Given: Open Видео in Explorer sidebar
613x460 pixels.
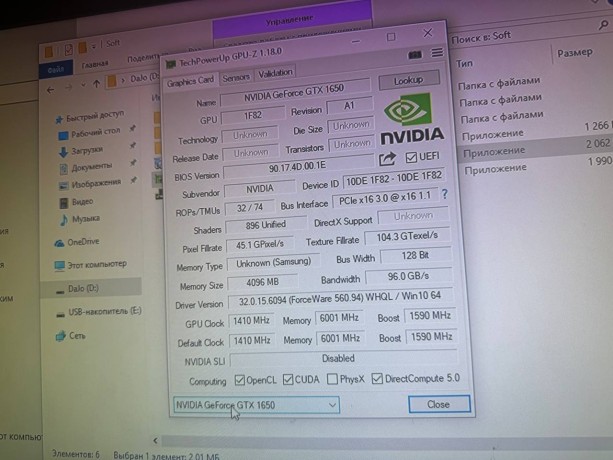Looking at the screenshot, I should (x=76, y=202).
